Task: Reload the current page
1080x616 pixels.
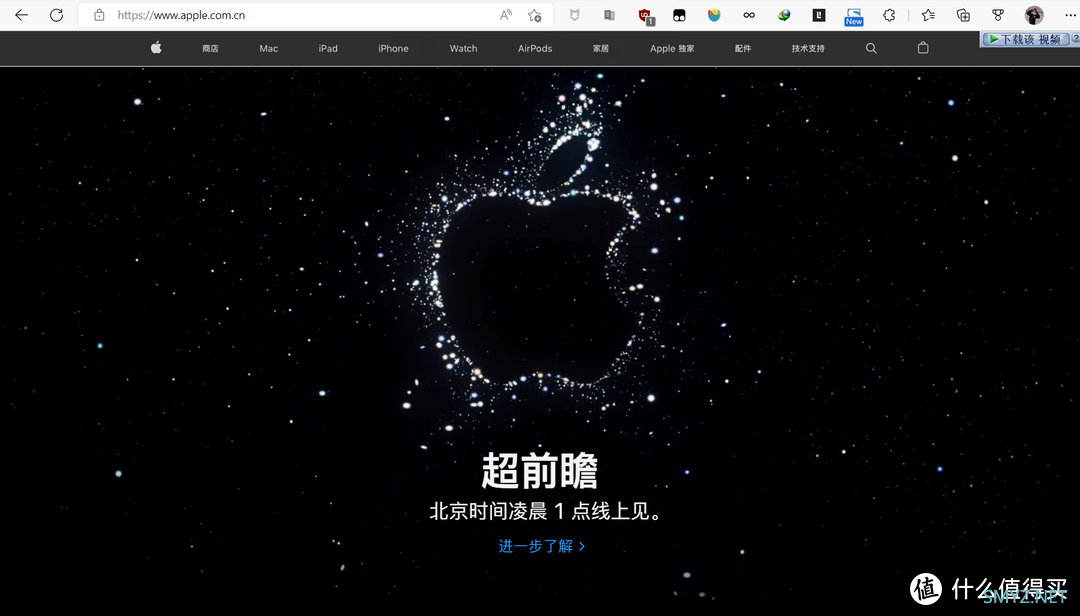Action: (x=56, y=15)
